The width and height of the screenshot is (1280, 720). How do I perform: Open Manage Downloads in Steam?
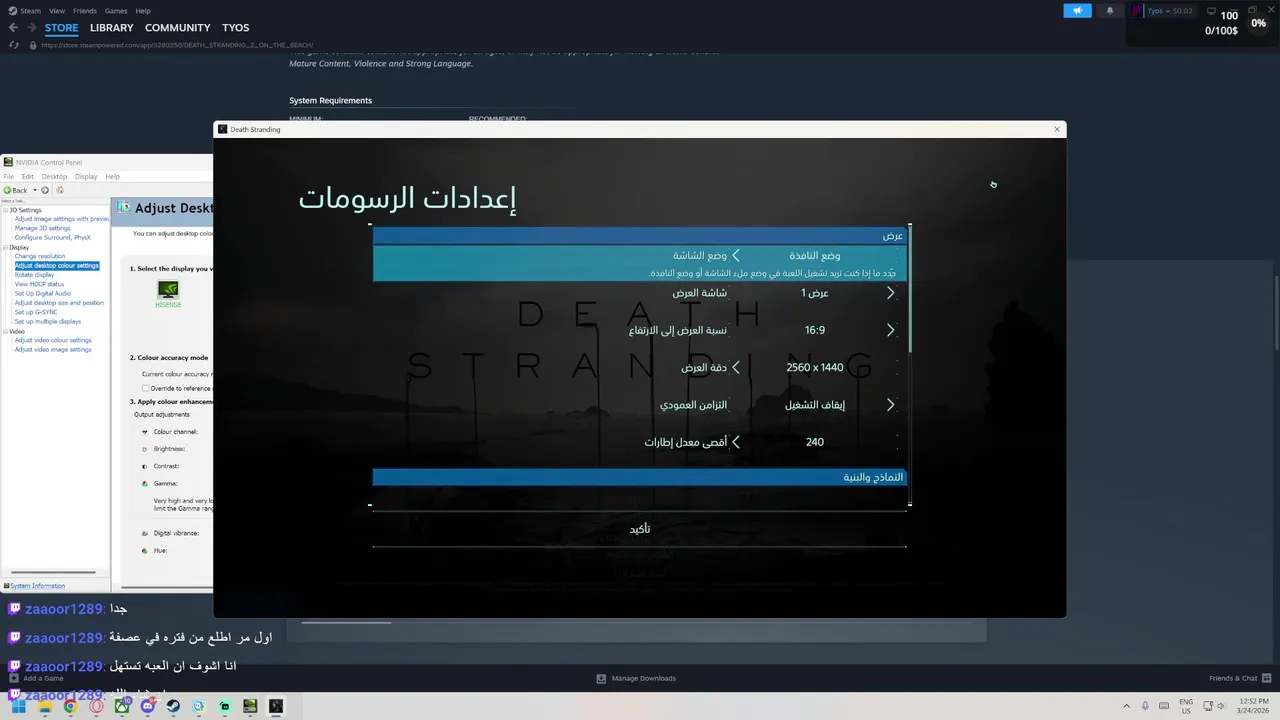point(636,678)
